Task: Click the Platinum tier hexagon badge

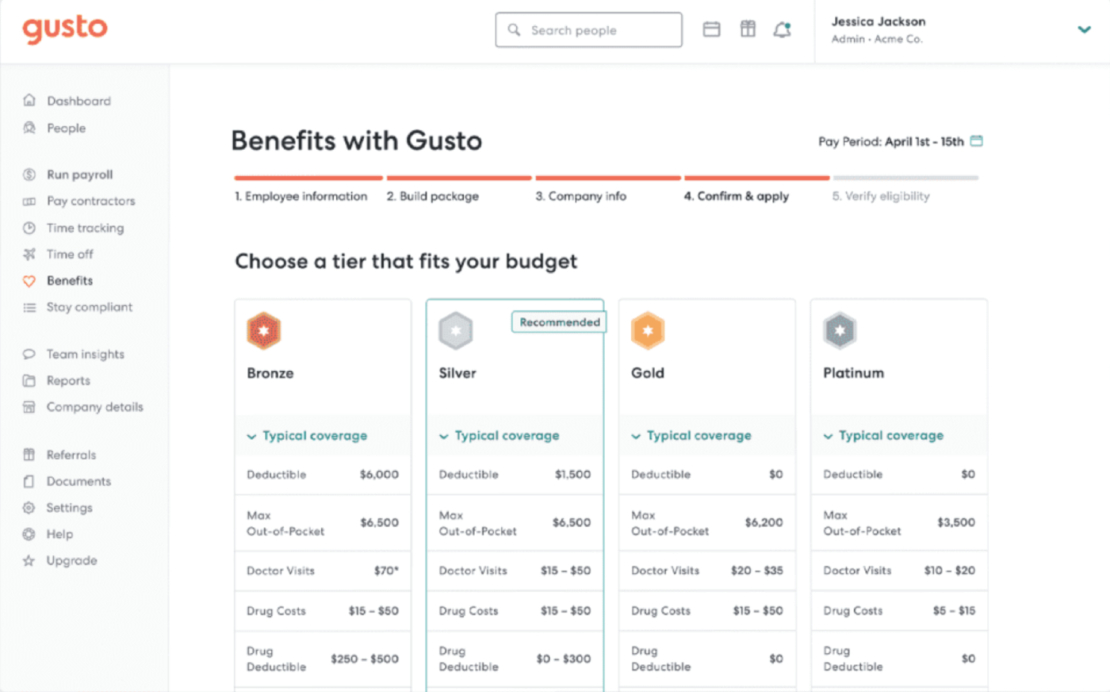Action: pyautogui.click(x=840, y=330)
